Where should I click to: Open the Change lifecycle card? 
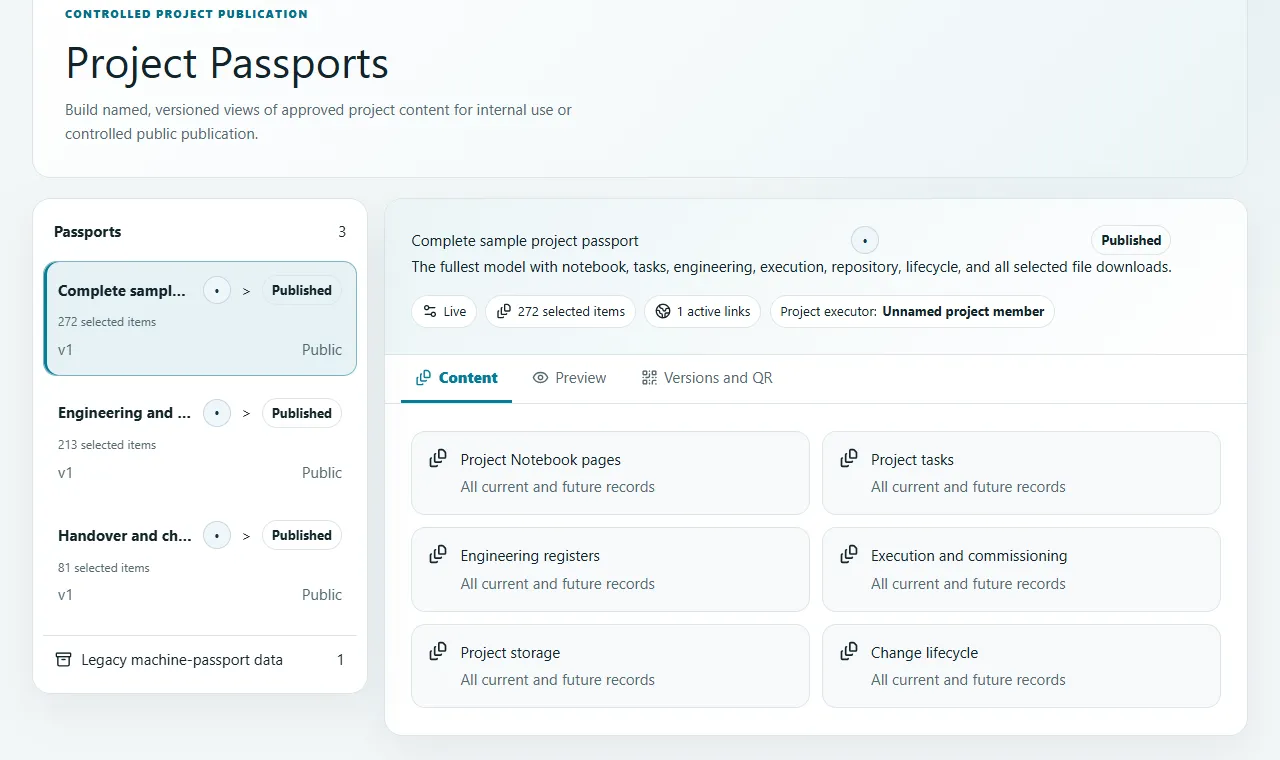coord(1021,666)
